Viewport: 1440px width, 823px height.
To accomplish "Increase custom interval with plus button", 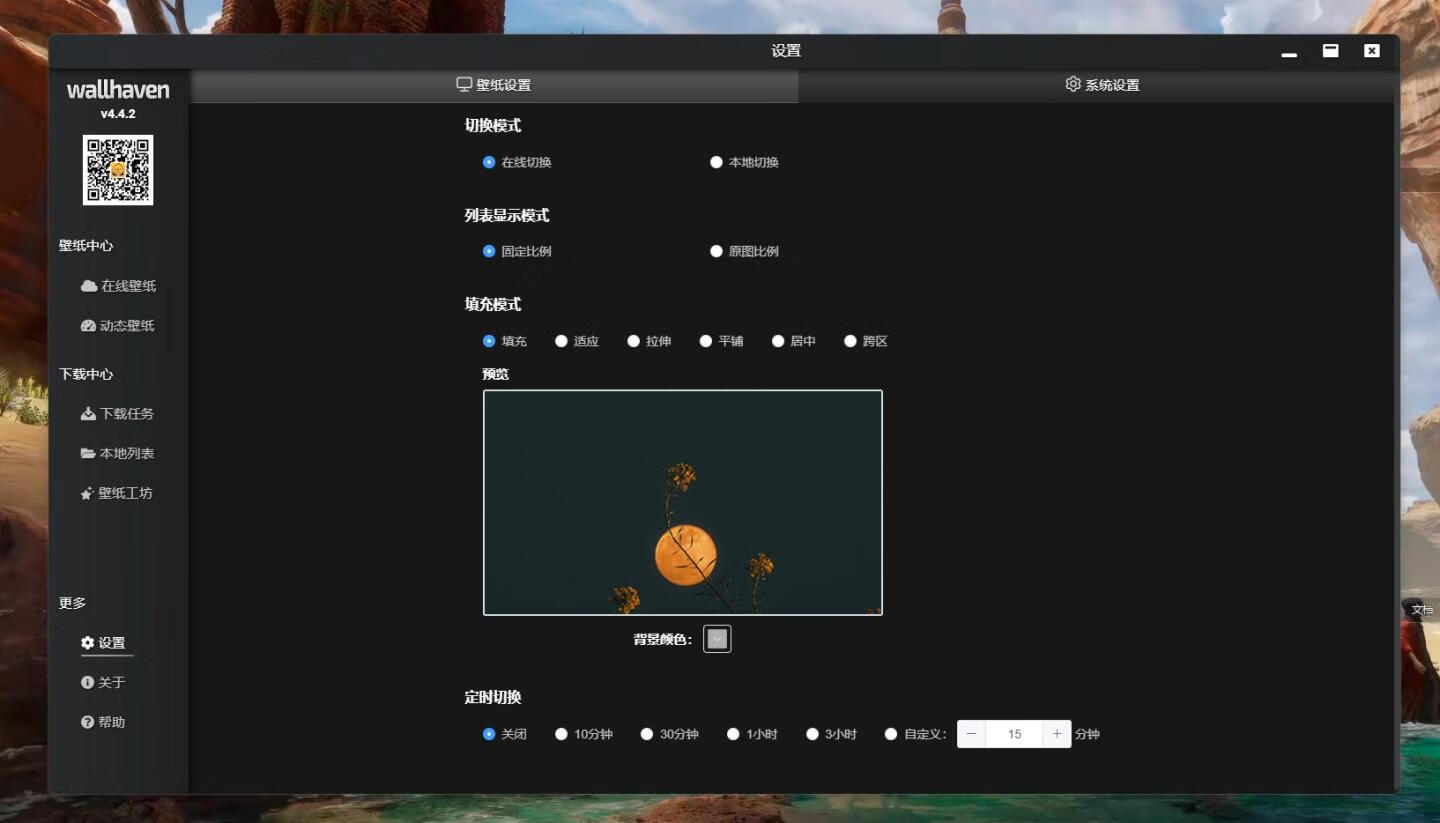I will (x=1057, y=735).
